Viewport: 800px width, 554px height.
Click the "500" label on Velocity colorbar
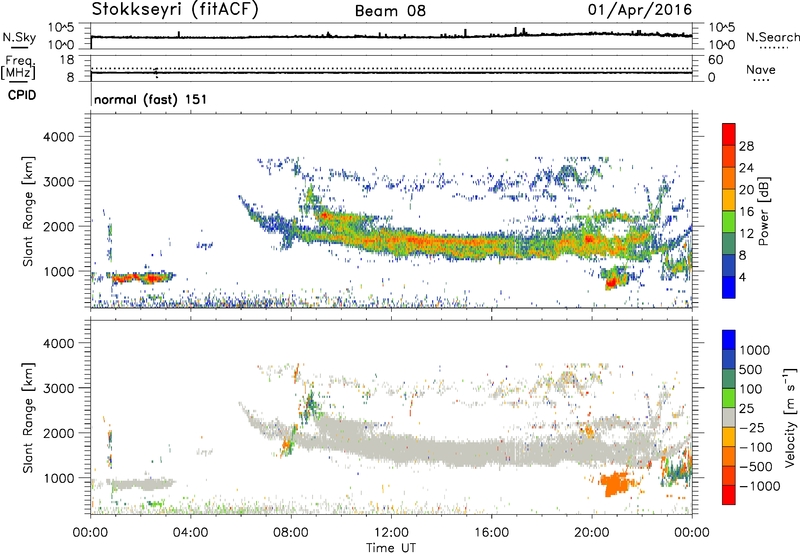click(x=751, y=370)
